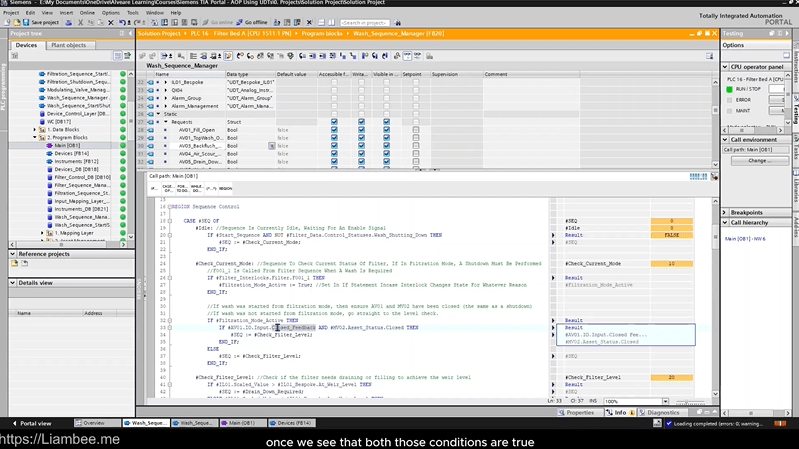The height and width of the screenshot is (449, 799).
Task: Toggle Accessible checkbox for AV01_Fill_Open row
Action: (335, 130)
